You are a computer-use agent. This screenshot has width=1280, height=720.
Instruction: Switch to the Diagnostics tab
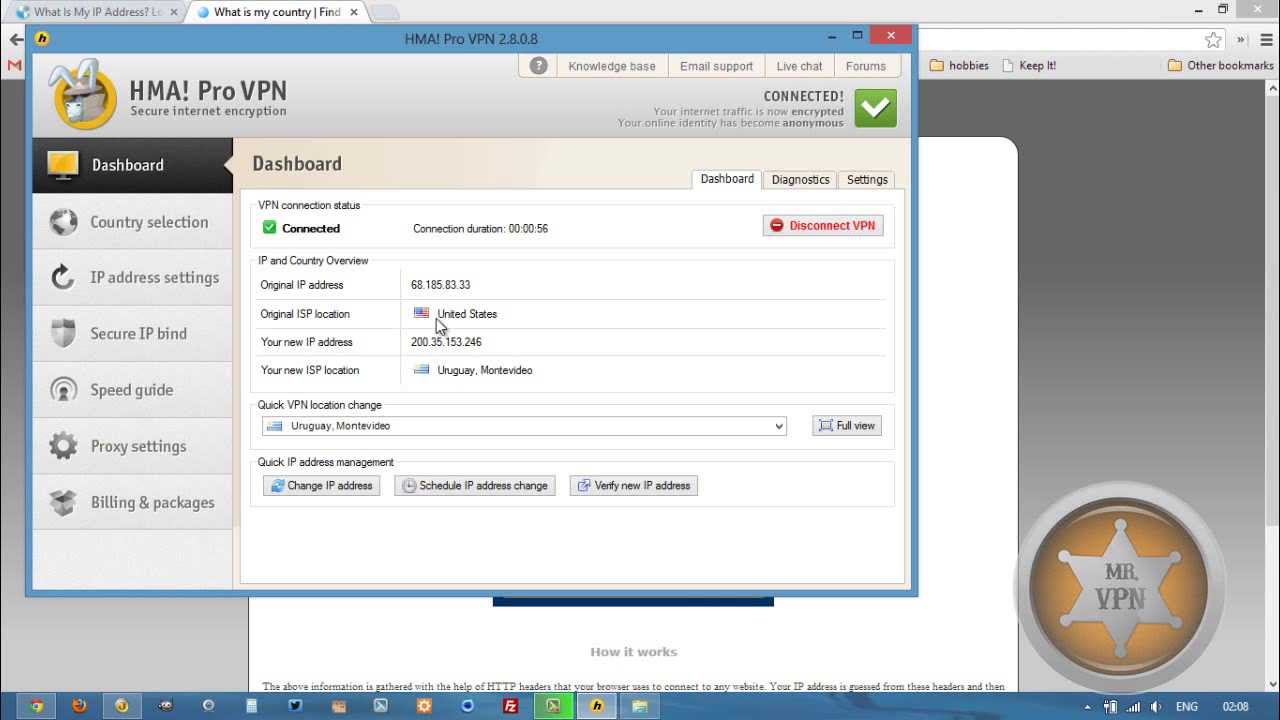pos(800,180)
